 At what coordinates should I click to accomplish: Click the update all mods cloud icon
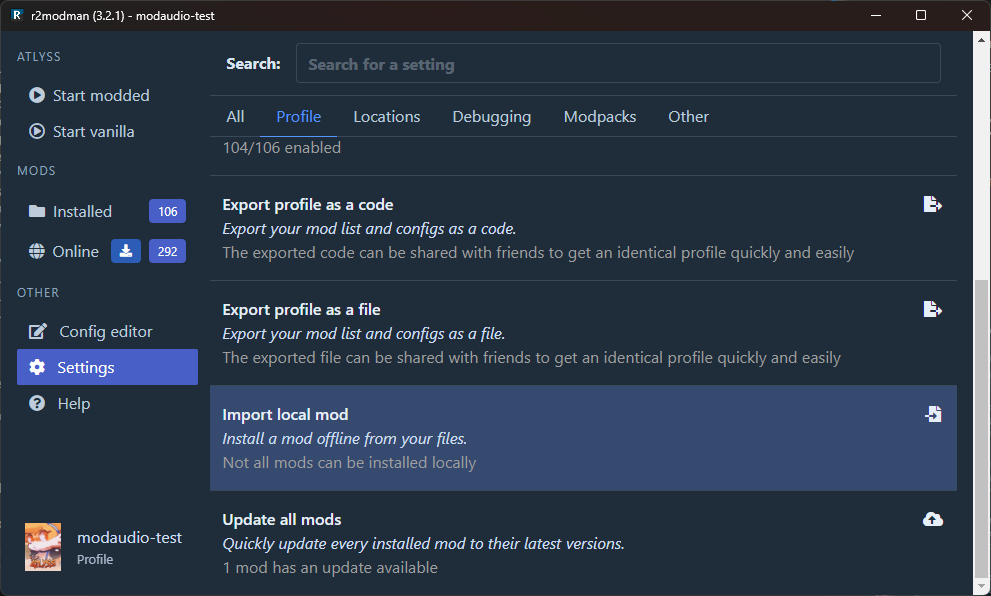pos(932,519)
